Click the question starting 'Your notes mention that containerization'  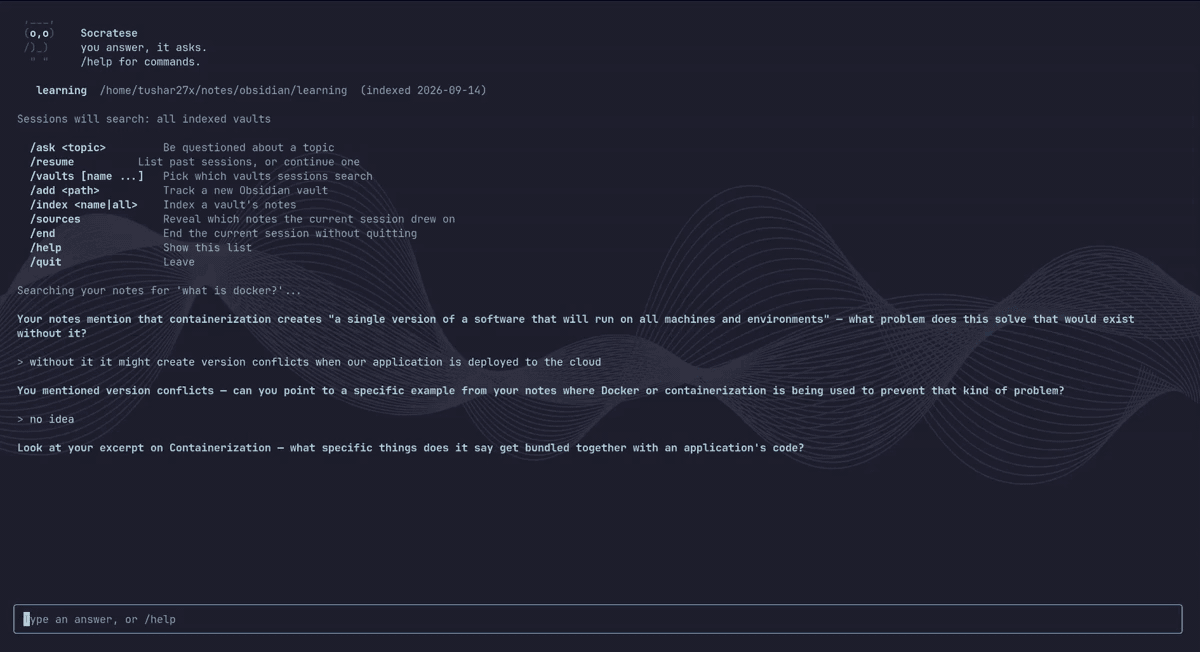[576, 326]
